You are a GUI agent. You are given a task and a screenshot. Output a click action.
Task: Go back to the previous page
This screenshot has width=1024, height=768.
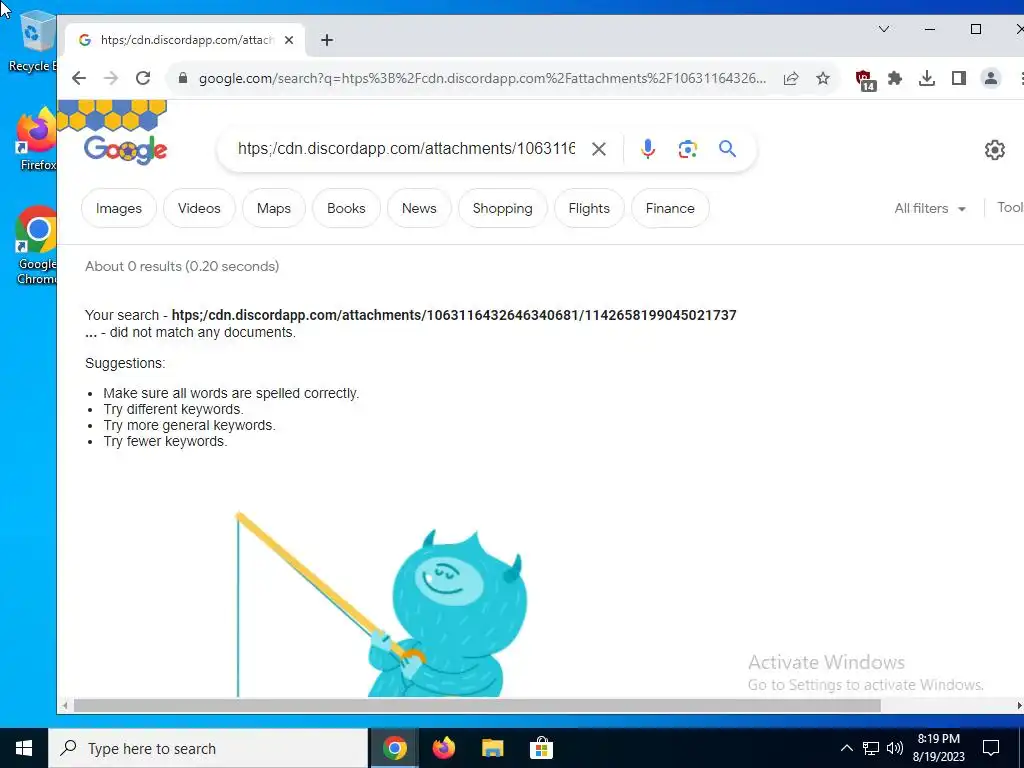click(x=79, y=78)
